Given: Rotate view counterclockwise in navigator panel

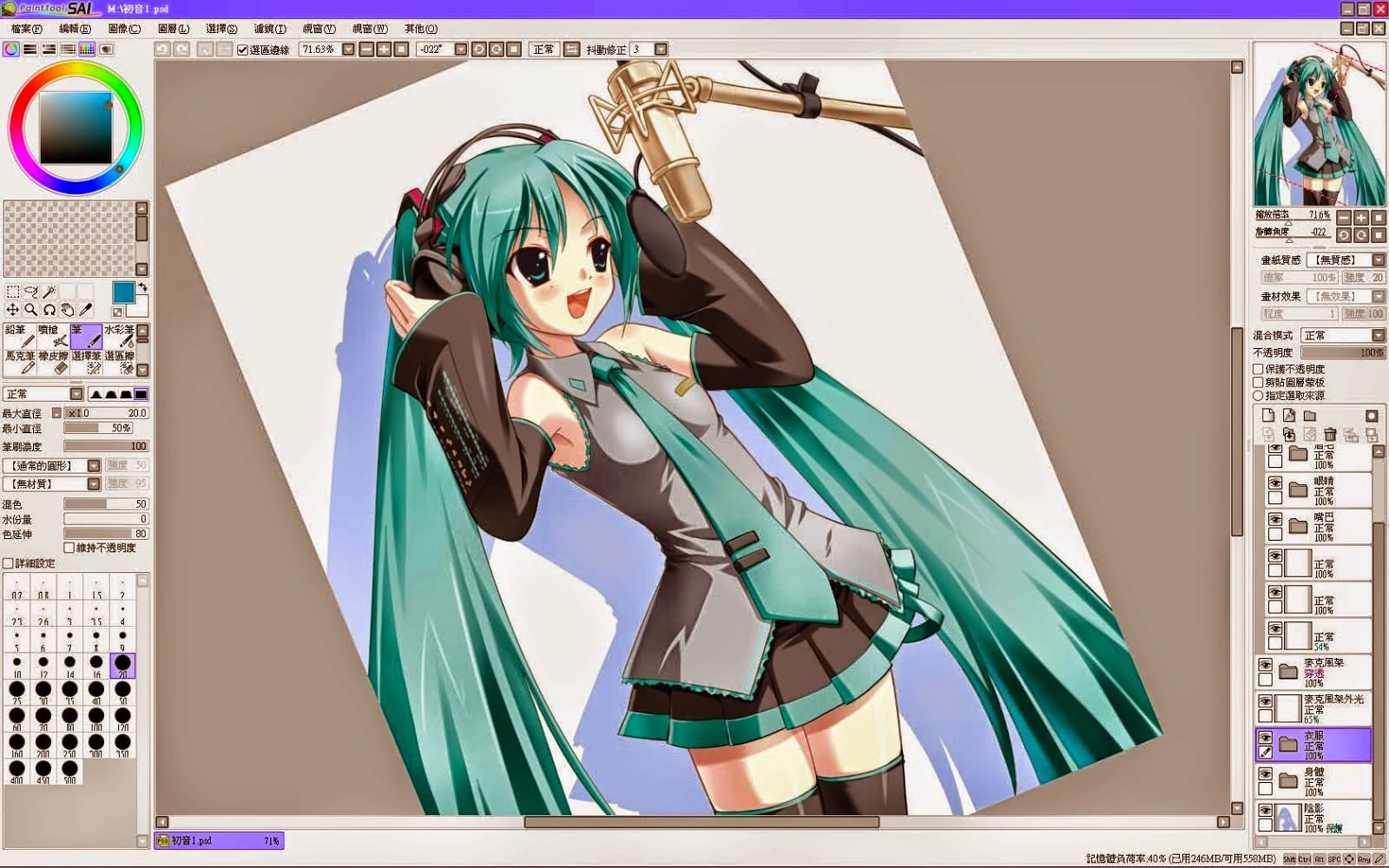Looking at the screenshot, I should pyautogui.click(x=1344, y=235).
